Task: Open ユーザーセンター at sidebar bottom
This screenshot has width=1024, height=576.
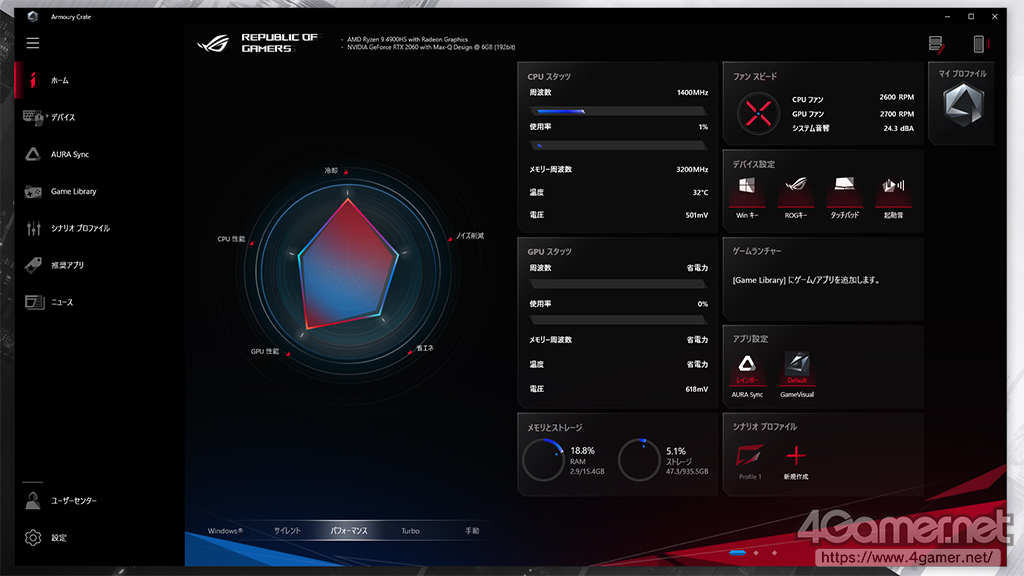Action: pos(99,501)
